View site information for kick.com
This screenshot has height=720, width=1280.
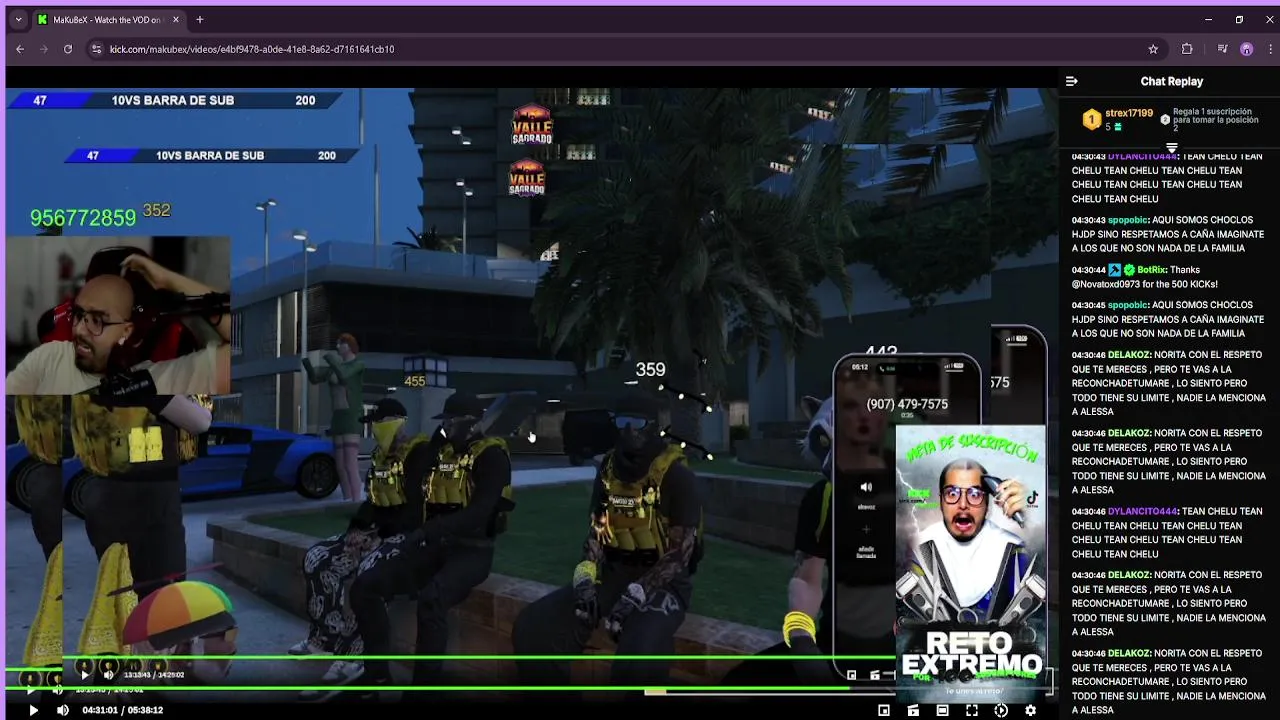click(x=96, y=49)
